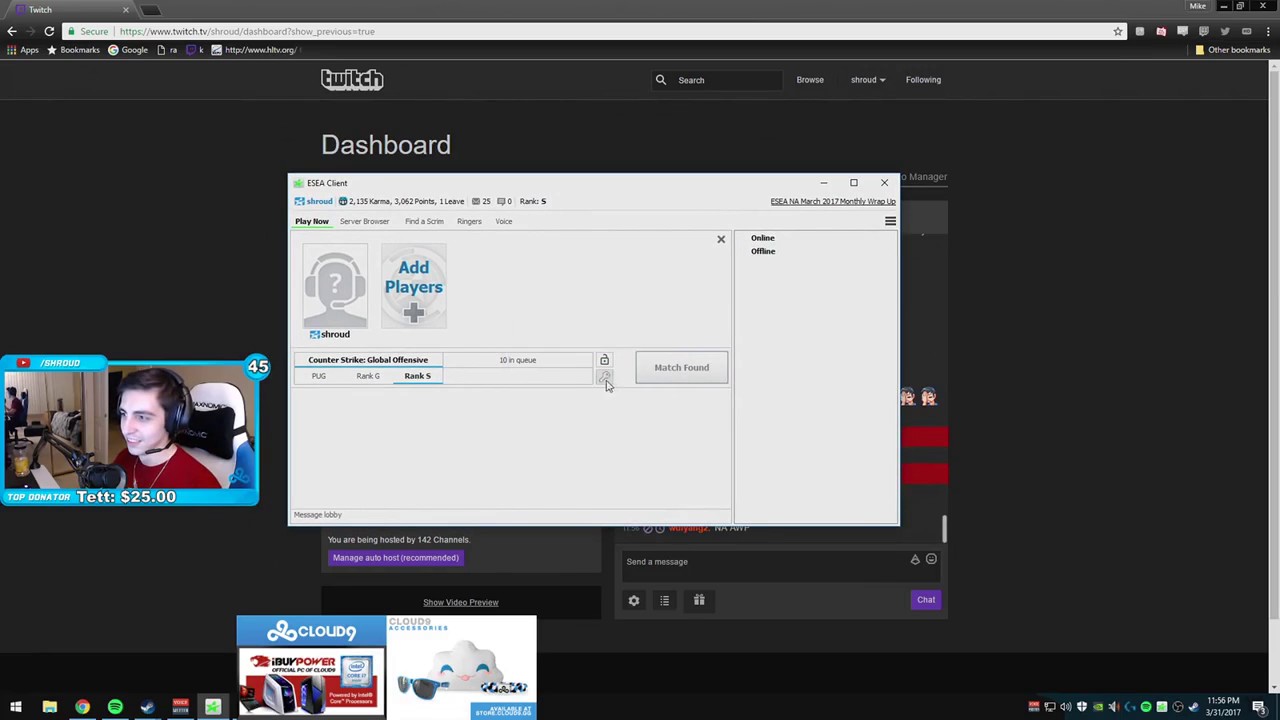Screen dimensions: 1280x720
Task: Click Manage auto host (recommended) button
Action: [395, 558]
